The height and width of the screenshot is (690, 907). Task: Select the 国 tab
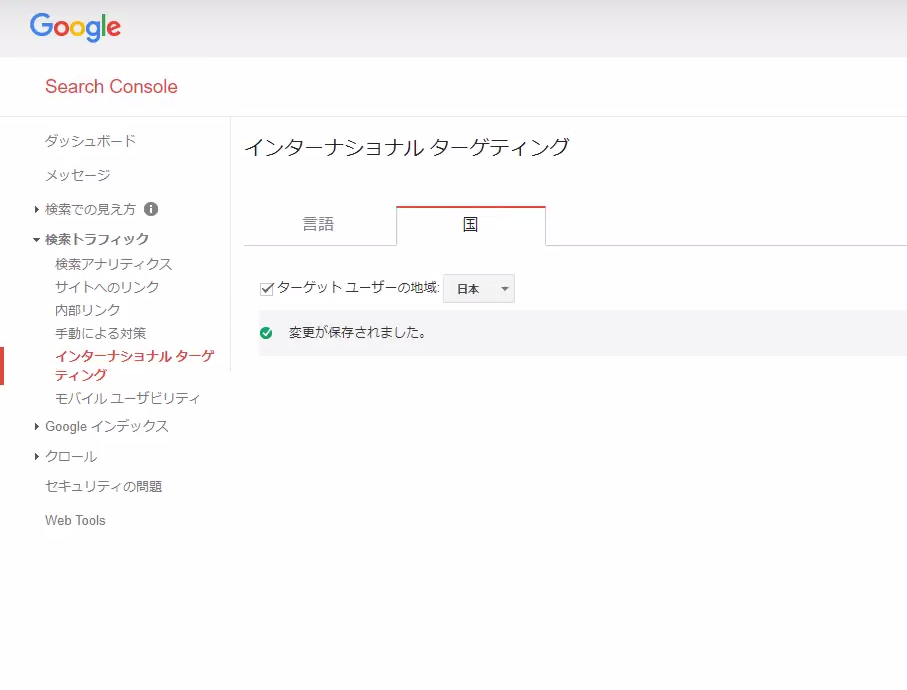click(470, 224)
